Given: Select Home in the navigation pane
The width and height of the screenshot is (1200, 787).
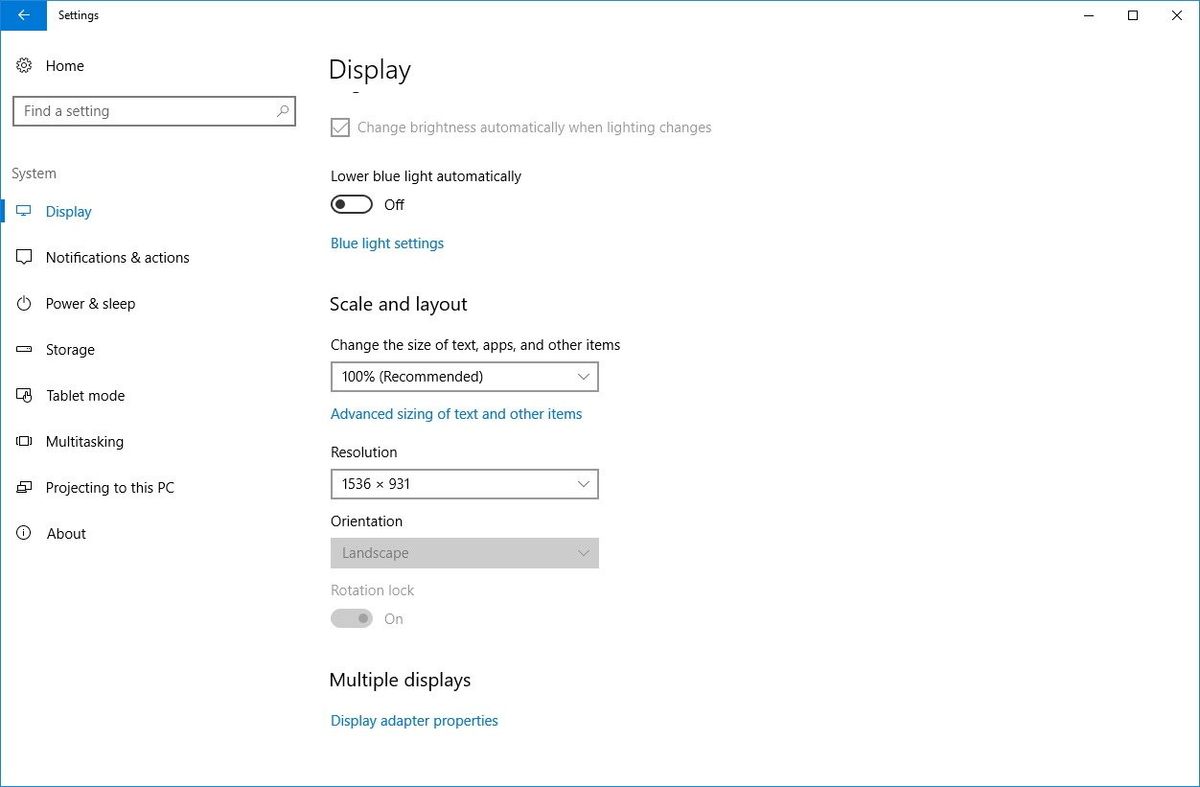Looking at the screenshot, I should [64, 65].
